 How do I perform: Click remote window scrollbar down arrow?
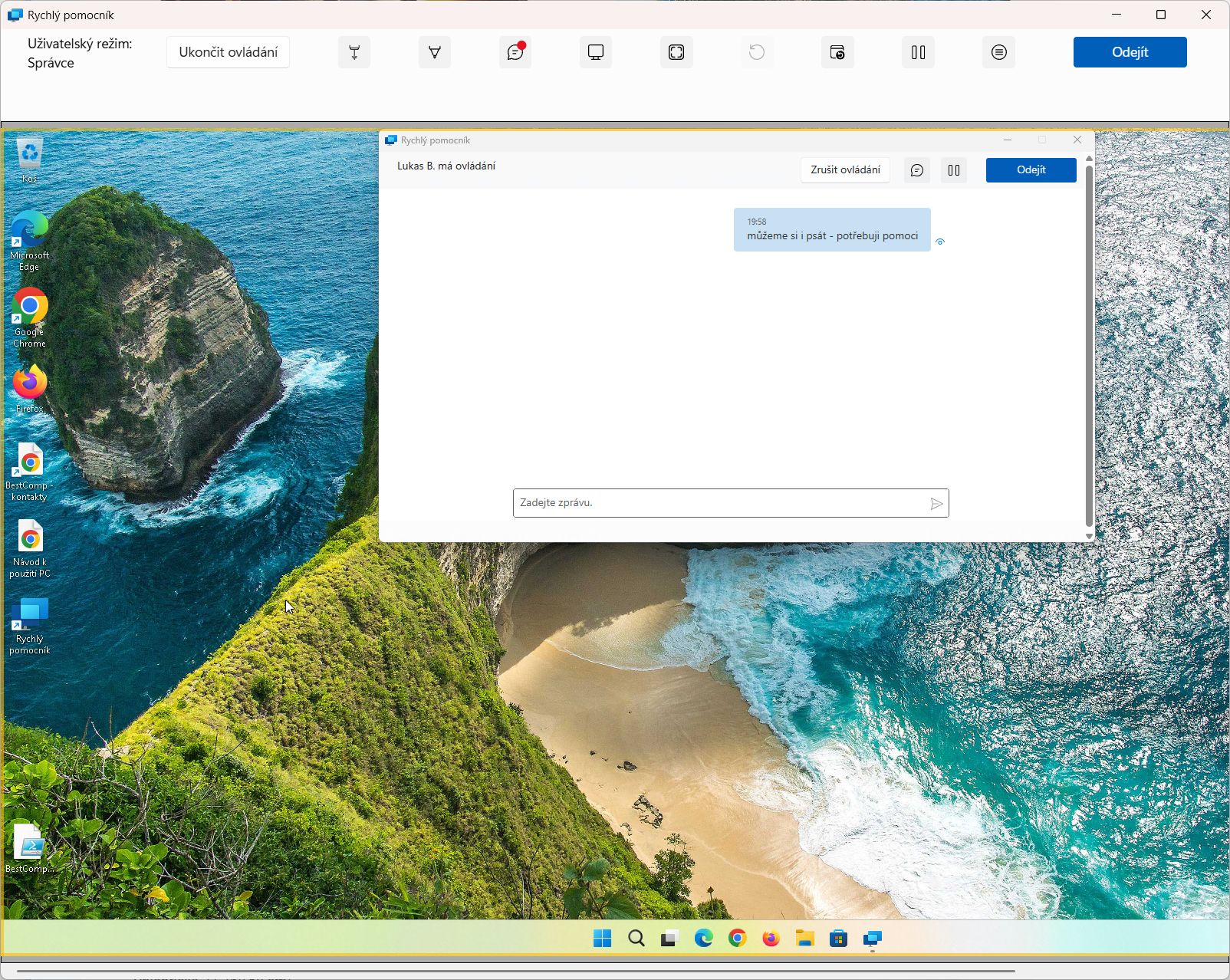[1089, 537]
